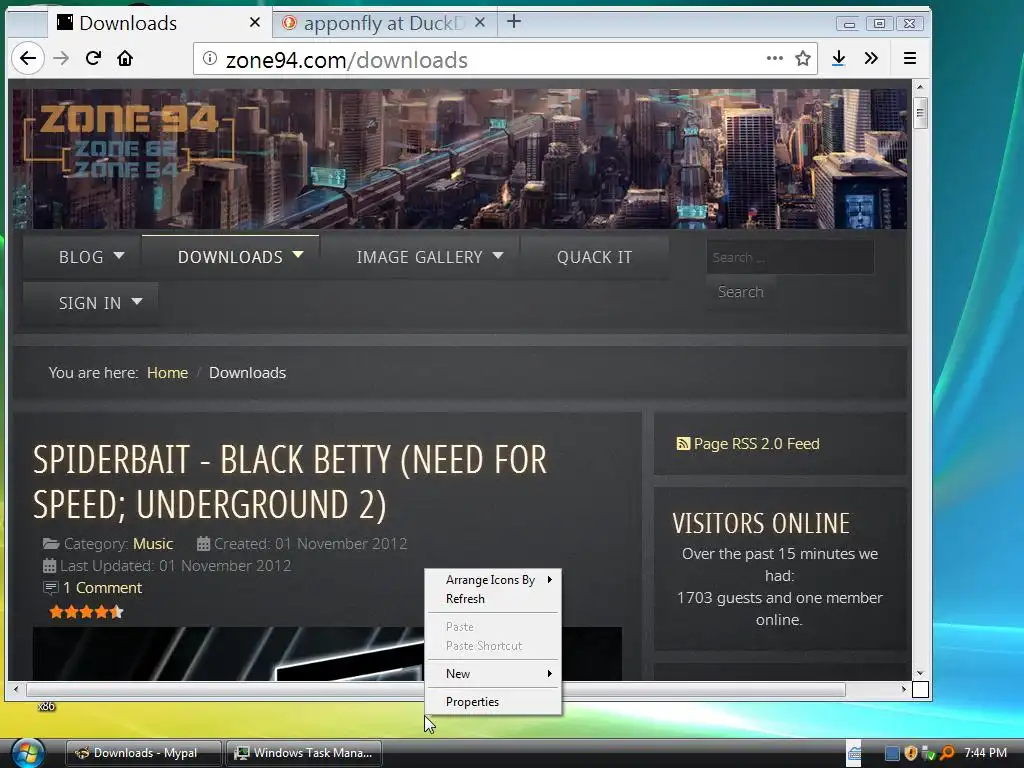Choose Refresh in the context menu
The height and width of the screenshot is (768, 1024).
pyautogui.click(x=493, y=599)
